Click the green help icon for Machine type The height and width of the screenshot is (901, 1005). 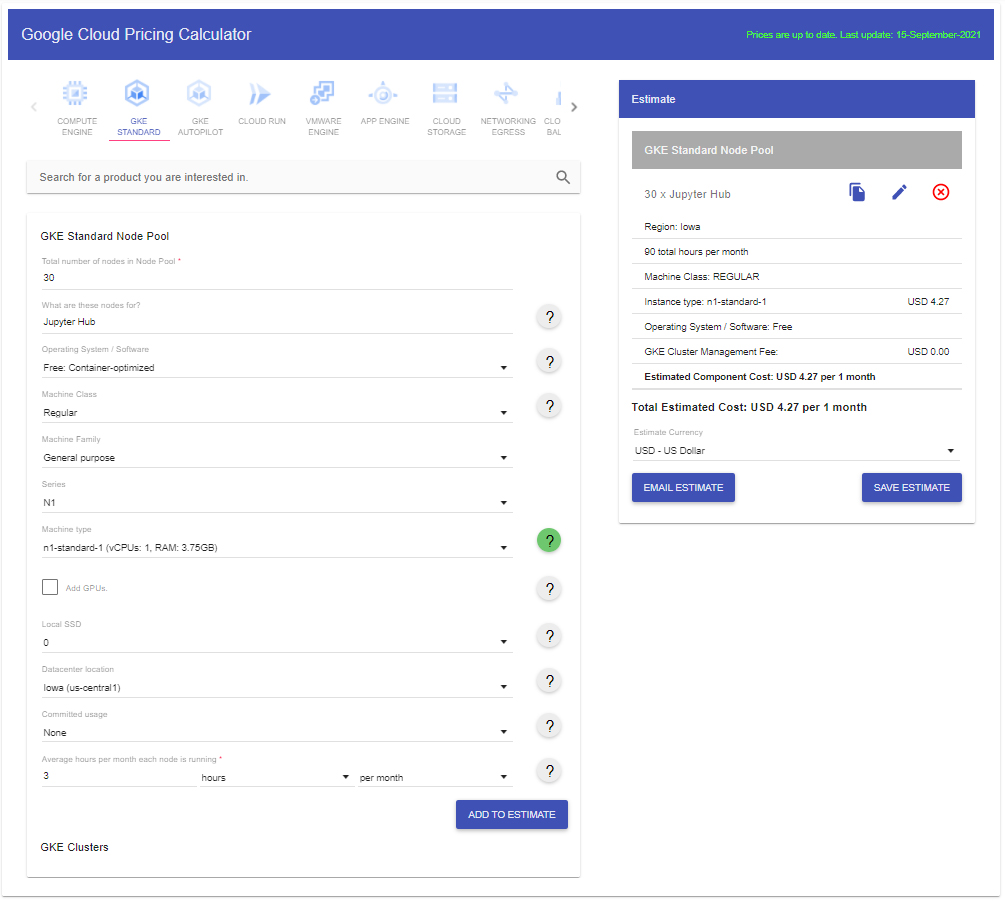(x=549, y=540)
